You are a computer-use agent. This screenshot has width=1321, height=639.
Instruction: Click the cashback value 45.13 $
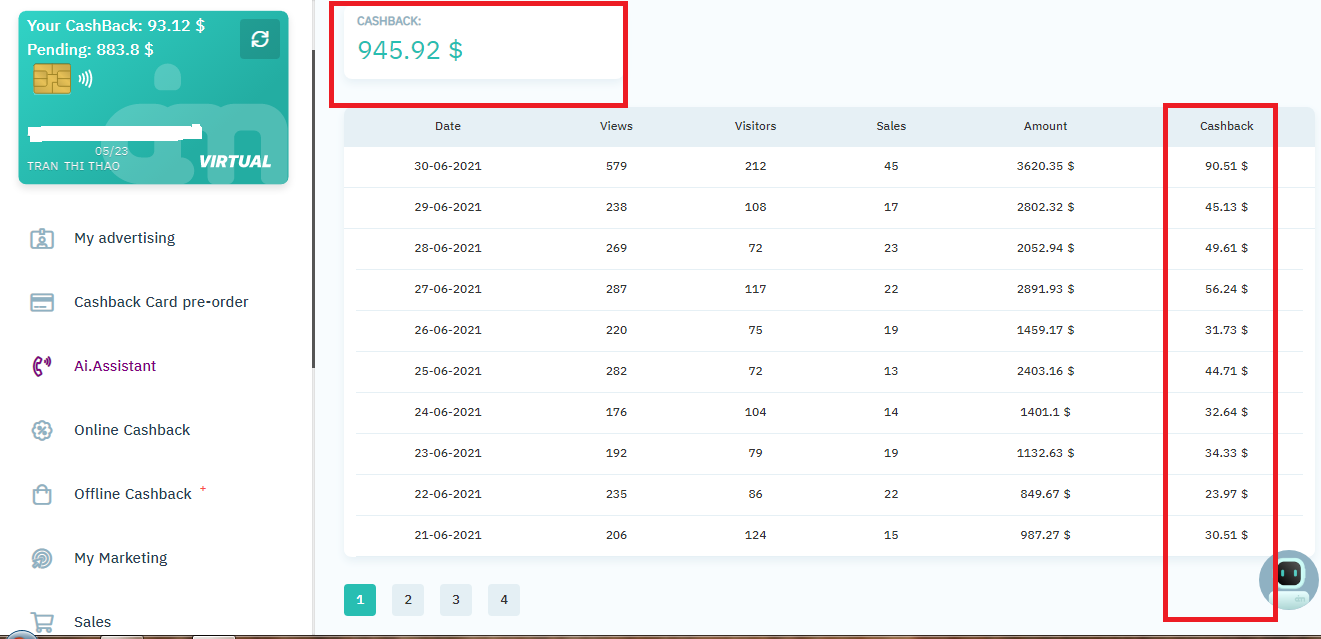pyautogui.click(x=1227, y=207)
